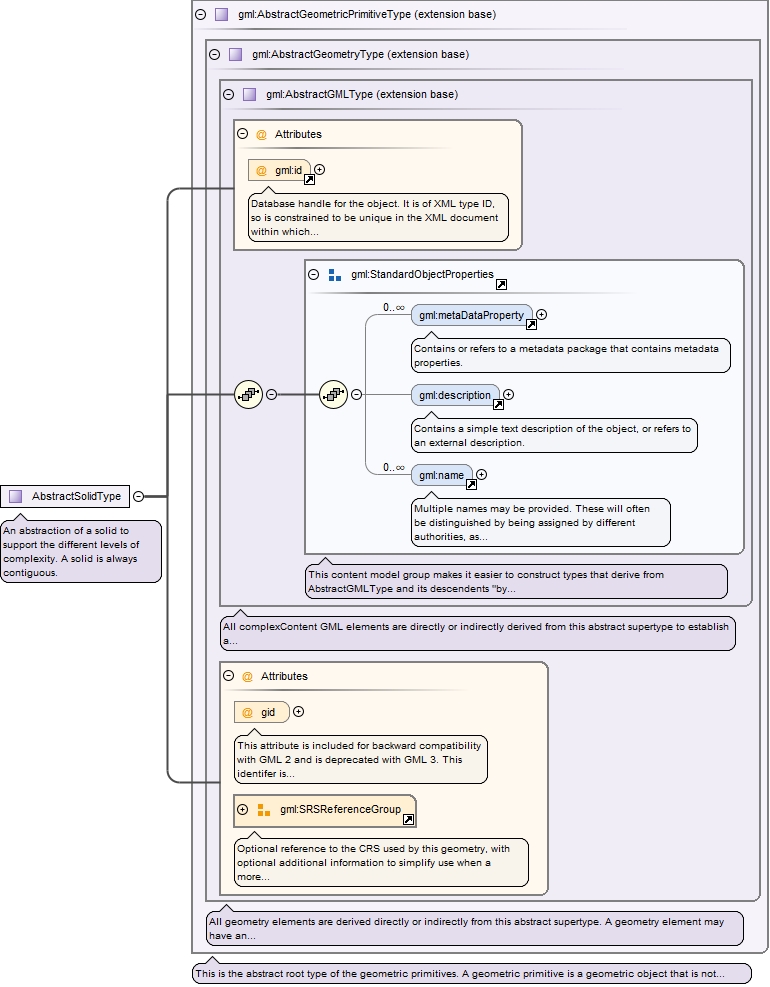Click the @ icon inside the gid box
770x987 pixels.
[x=247, y=713]
